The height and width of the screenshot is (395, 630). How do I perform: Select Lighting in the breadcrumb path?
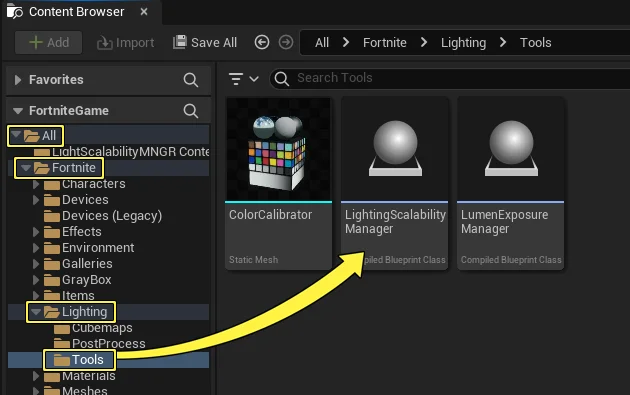463,43
